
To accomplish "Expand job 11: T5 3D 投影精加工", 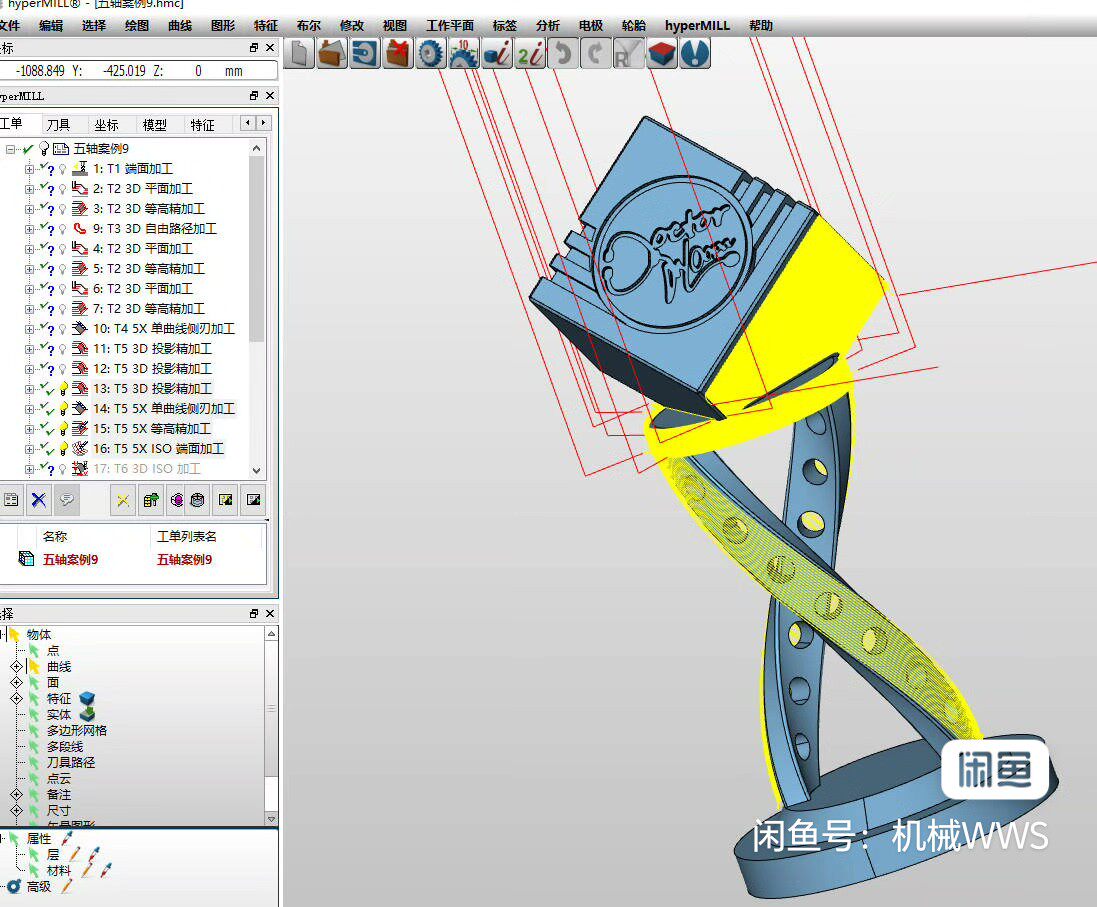I will pyautogui.click(x=29, y=349).
